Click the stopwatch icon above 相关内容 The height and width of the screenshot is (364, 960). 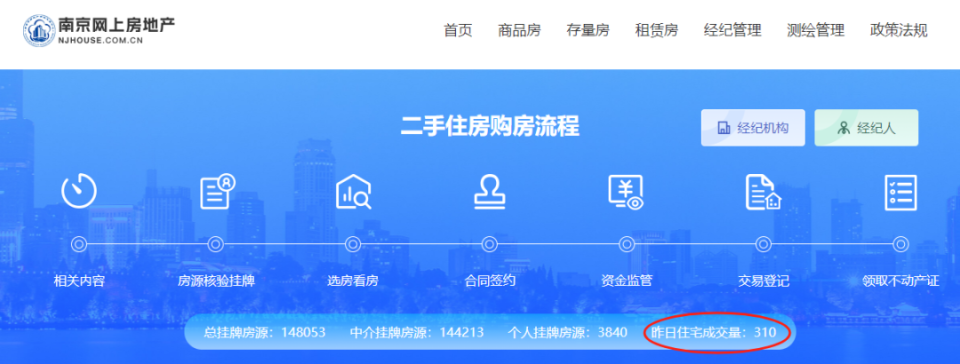79,191
